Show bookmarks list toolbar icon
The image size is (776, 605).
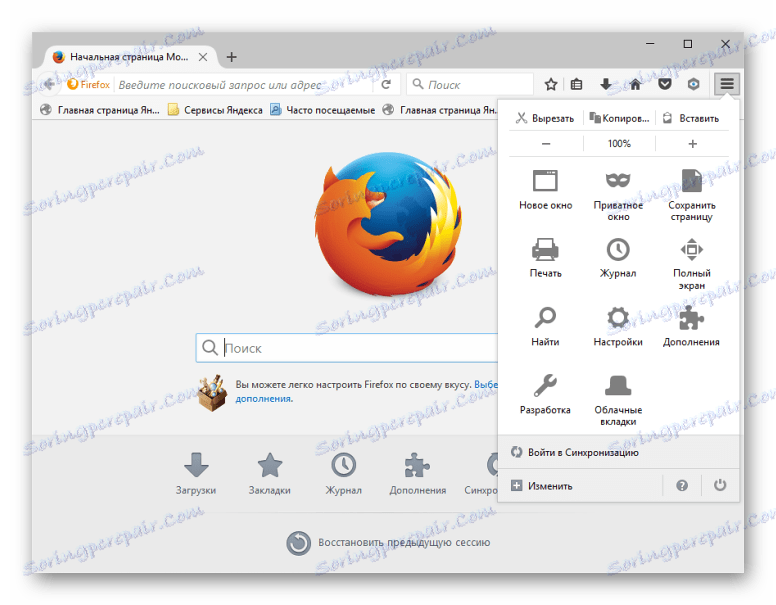click(577, 85)
